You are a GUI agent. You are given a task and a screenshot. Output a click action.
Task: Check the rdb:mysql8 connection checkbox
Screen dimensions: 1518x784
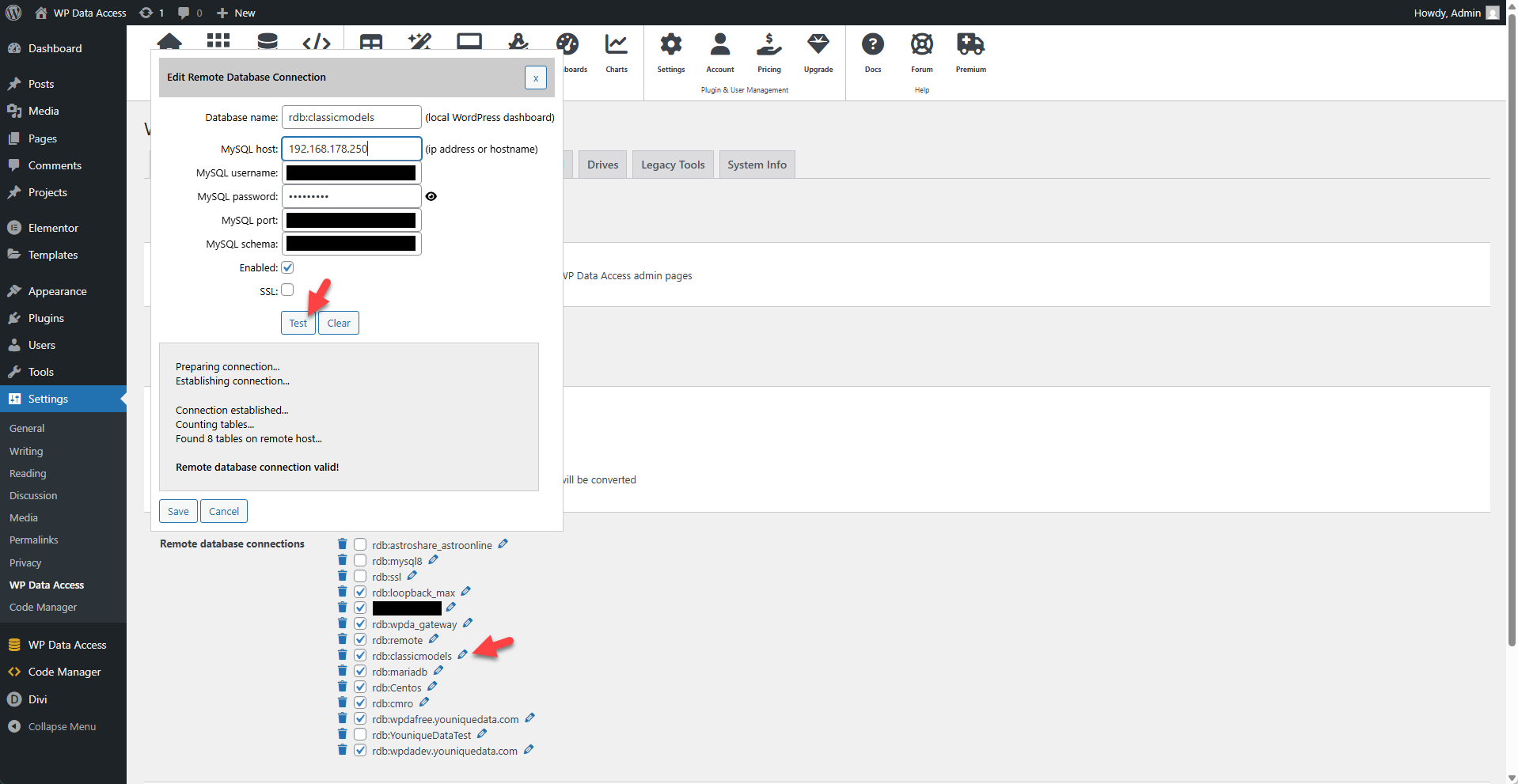click(x=359, y=559)
